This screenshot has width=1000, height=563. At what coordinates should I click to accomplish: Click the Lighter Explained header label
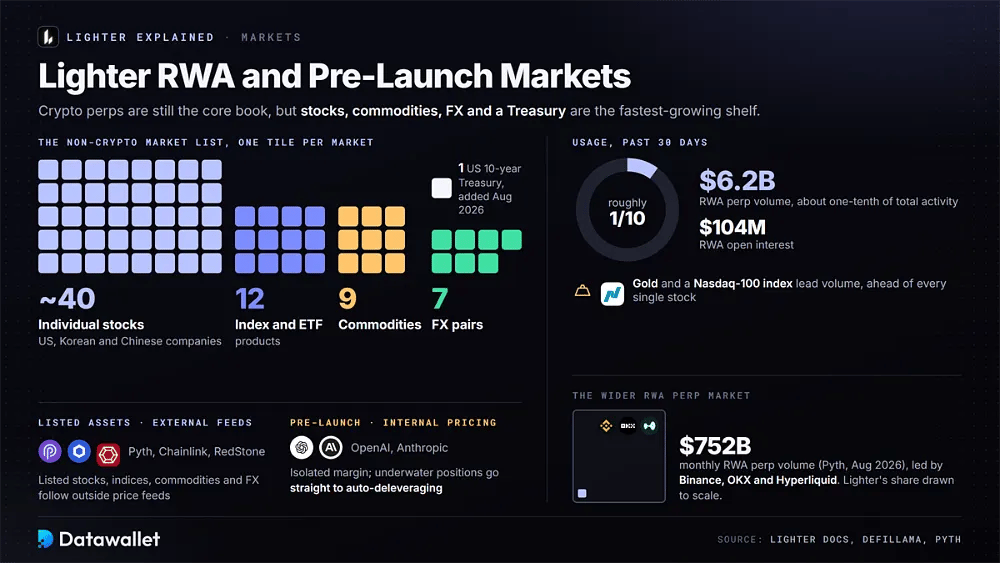[x=140, y=37]
